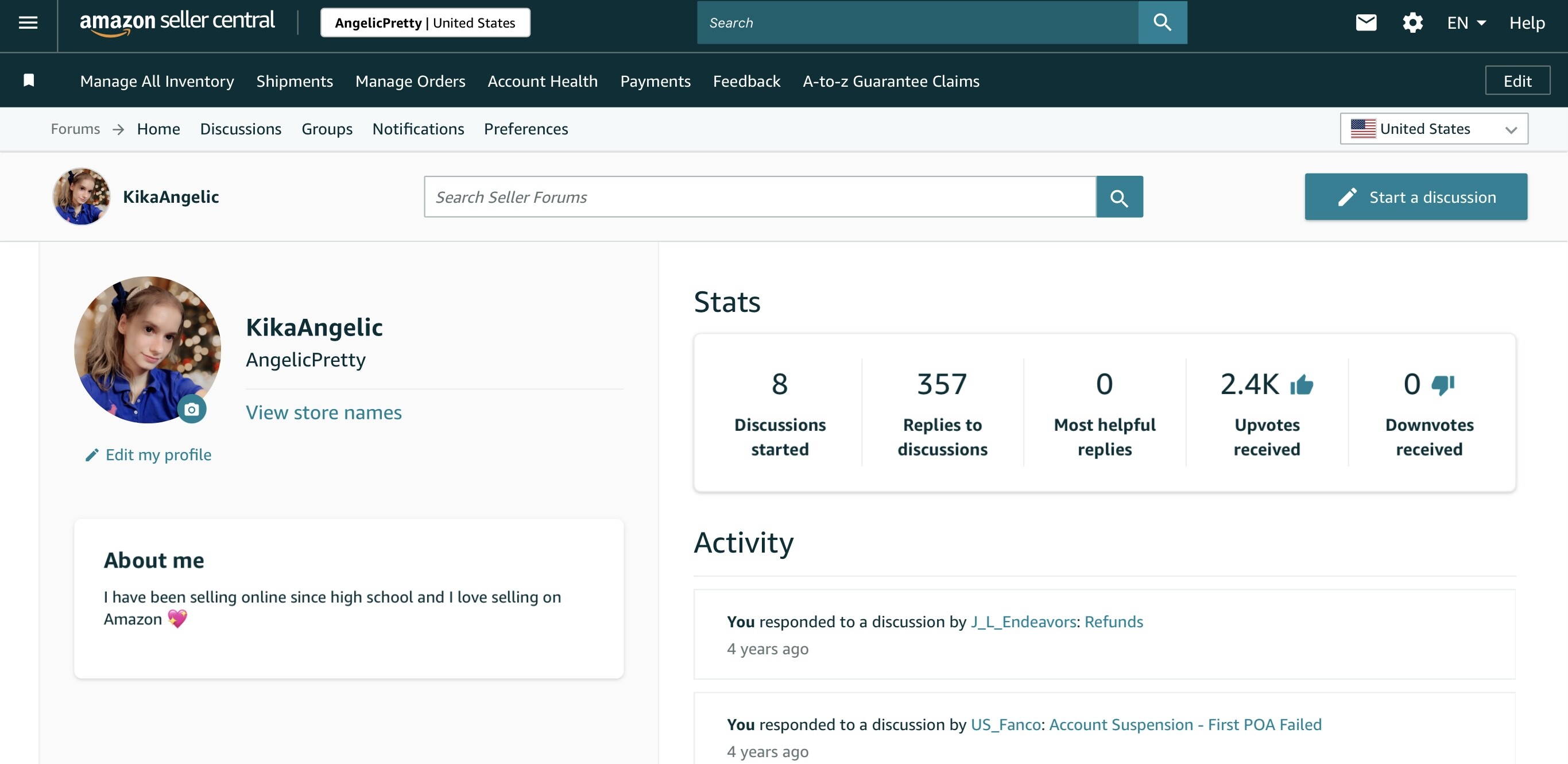Open the J_L_Endeavors user link
Viewport: 1568px width, 764px height.
pyautogui.click(x=1023, y=622)
